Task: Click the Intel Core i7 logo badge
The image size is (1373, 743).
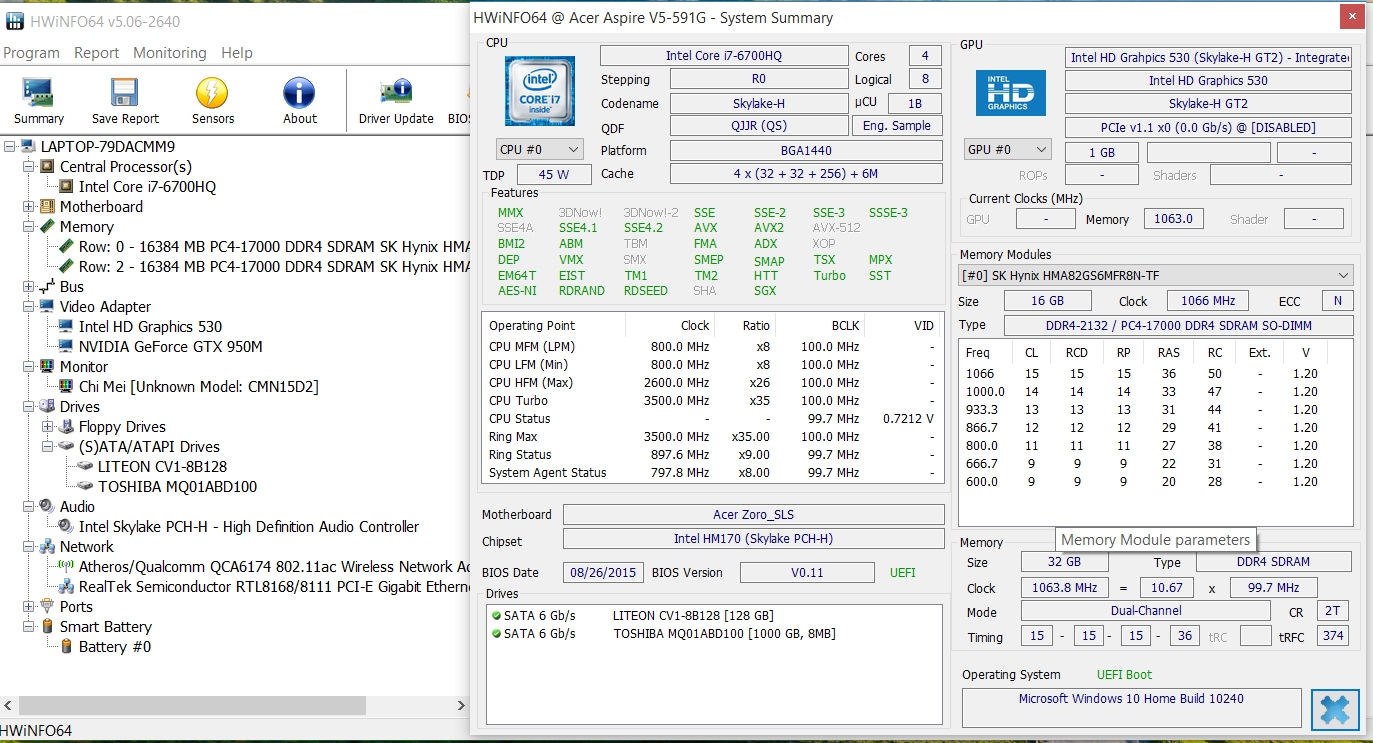Action: pos(539,93)
